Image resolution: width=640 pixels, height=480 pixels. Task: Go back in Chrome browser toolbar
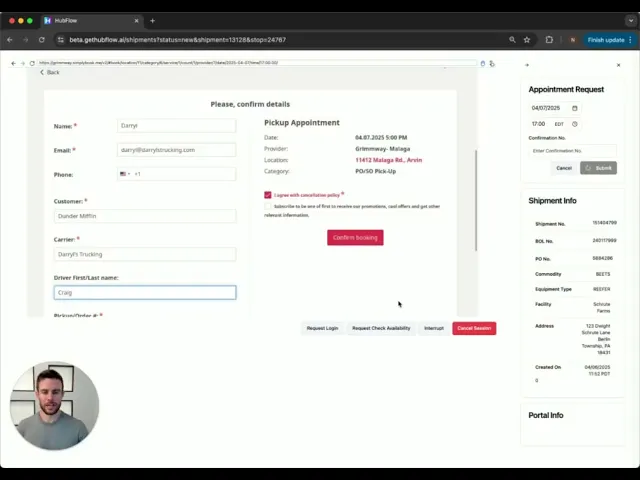(10, 40)
